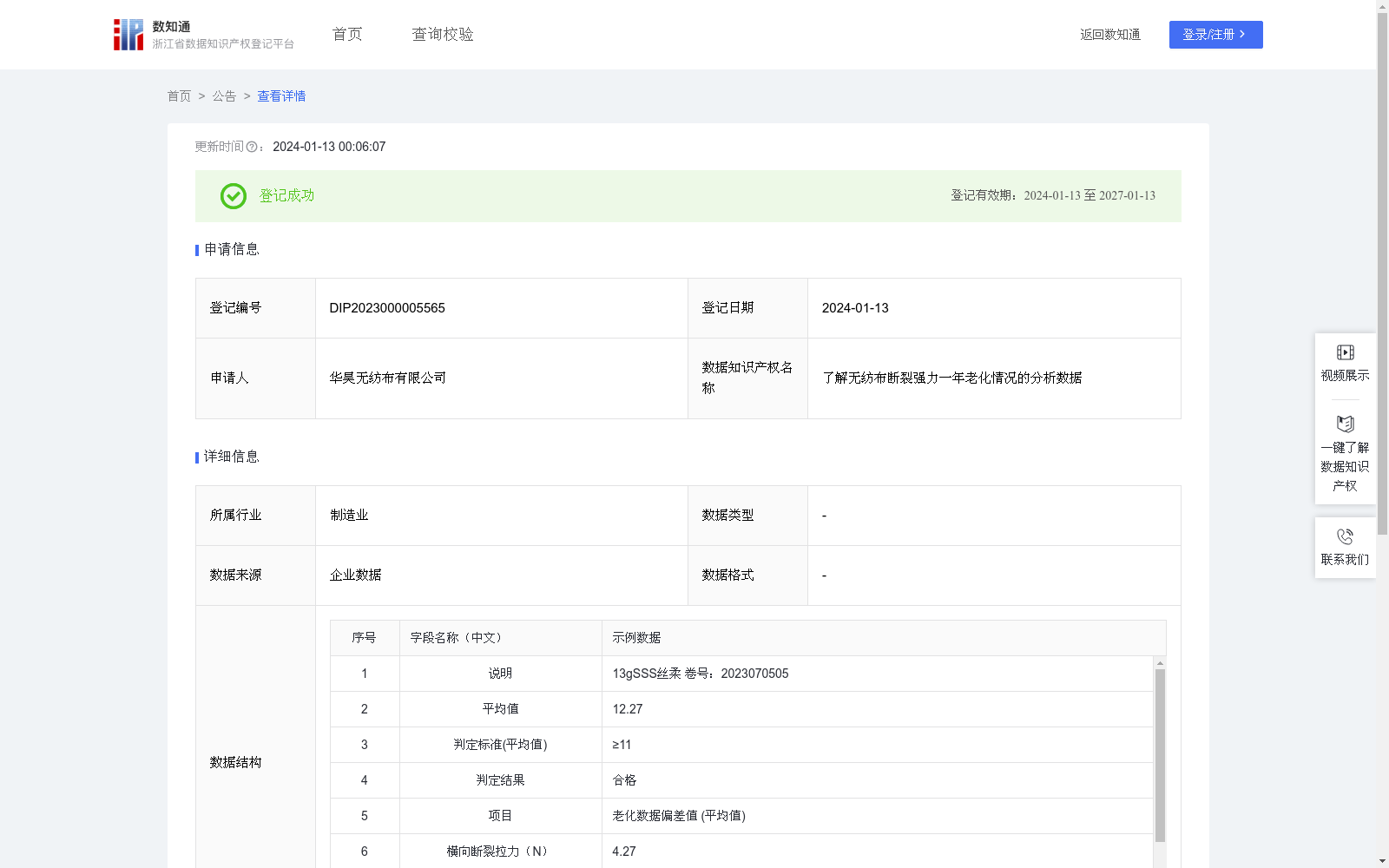The width and height of the screenshot is (1389, 868).
Task: Click the inner table scroll-up arrow
Action: tap(1160, 663)
